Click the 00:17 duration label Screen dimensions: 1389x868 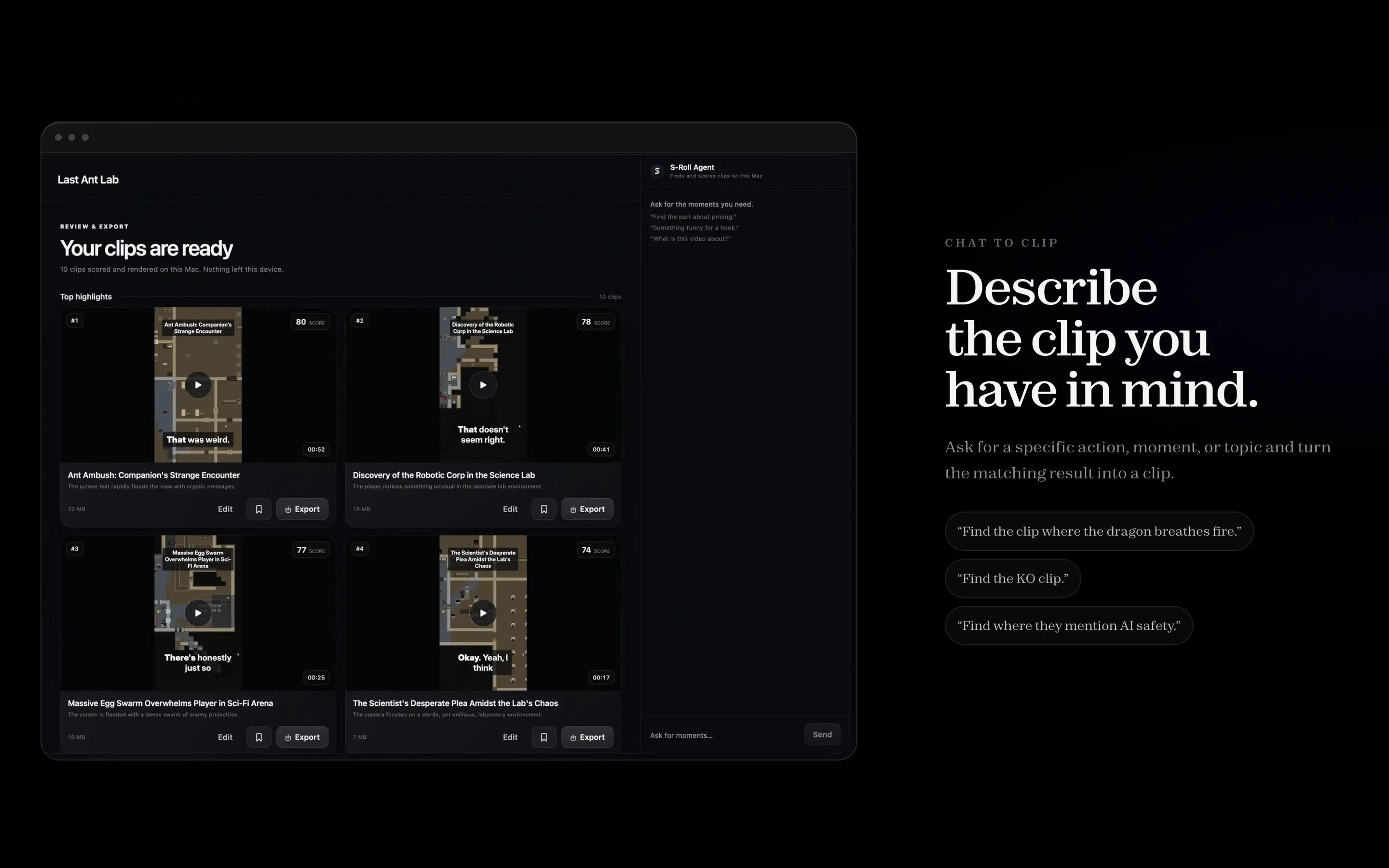(x=601, y=678)
